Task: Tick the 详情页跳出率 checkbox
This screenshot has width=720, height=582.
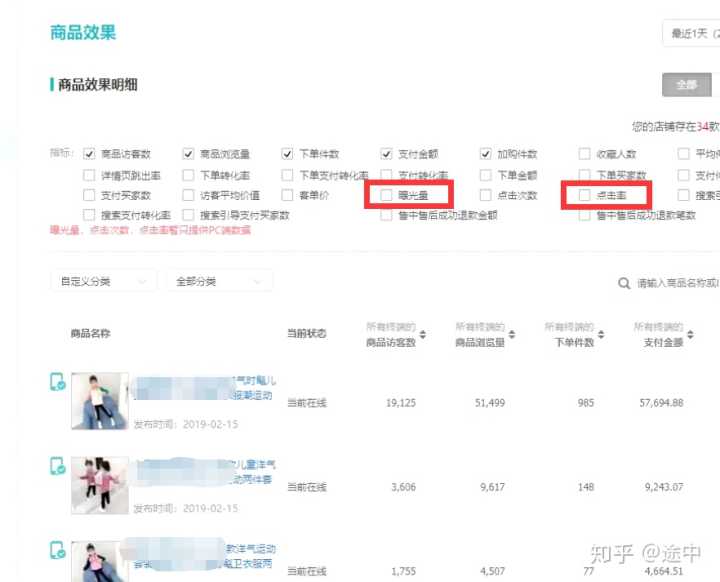Action: 89,175
